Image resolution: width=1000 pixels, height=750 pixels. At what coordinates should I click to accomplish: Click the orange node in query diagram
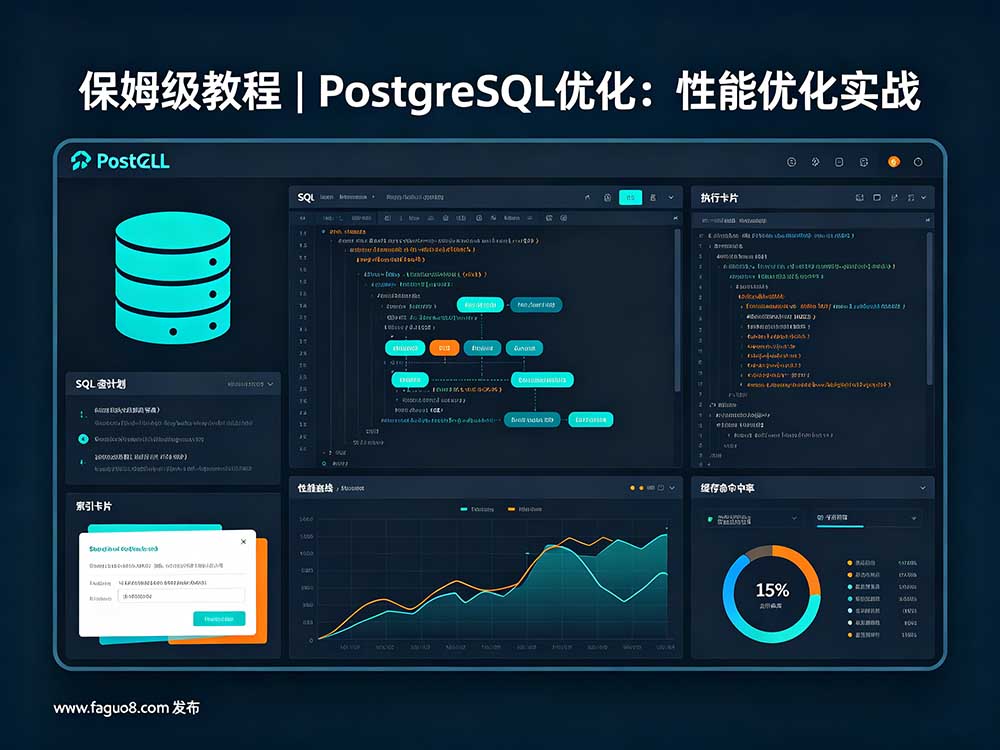[x=445, y=348]
